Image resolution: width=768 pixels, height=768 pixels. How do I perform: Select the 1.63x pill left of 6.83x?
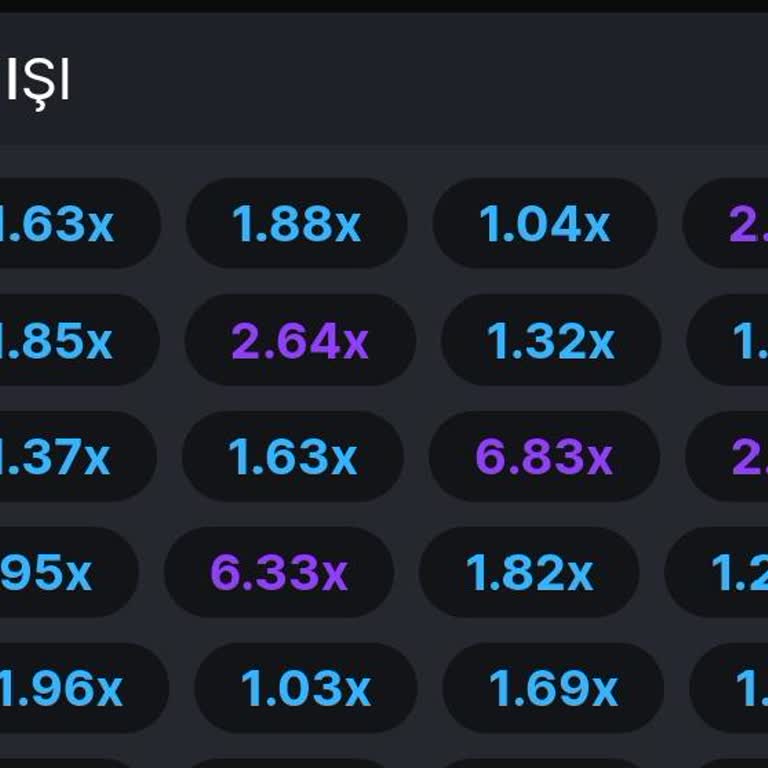coord(292,457)
